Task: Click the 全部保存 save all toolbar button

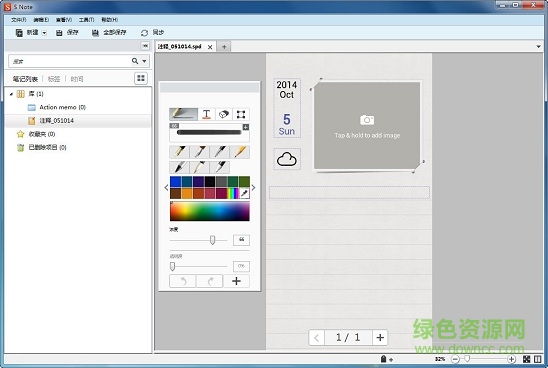Action: (109, 33)
